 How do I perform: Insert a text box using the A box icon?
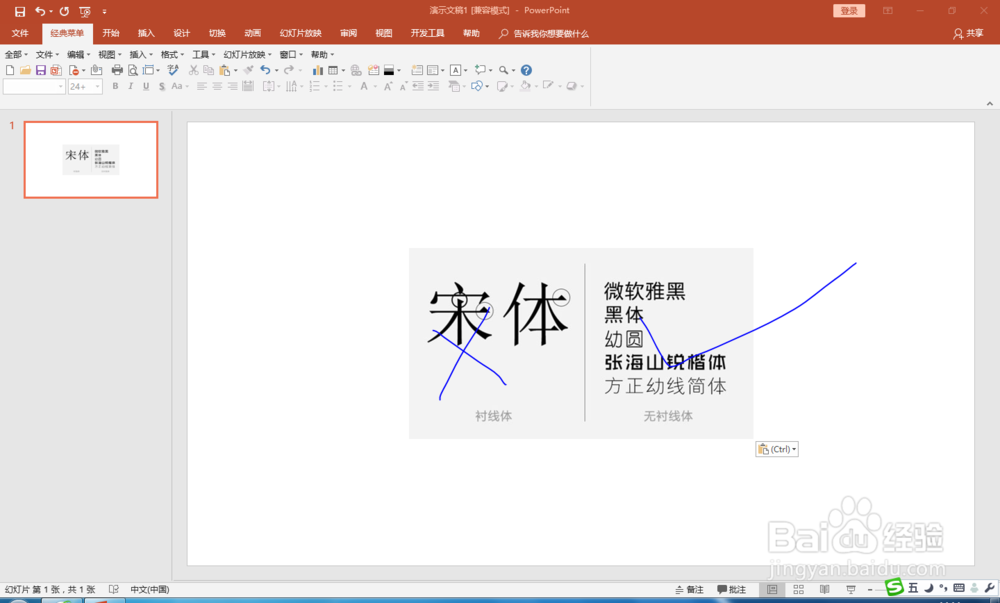pyautogui.click(x=455, y=70)
